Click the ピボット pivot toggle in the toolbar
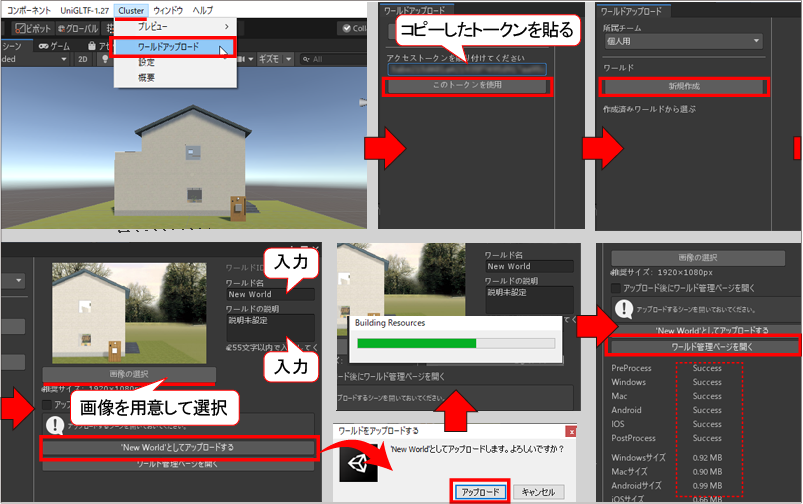The width and height of the screenshot is (803, 504). coord(33,29)
